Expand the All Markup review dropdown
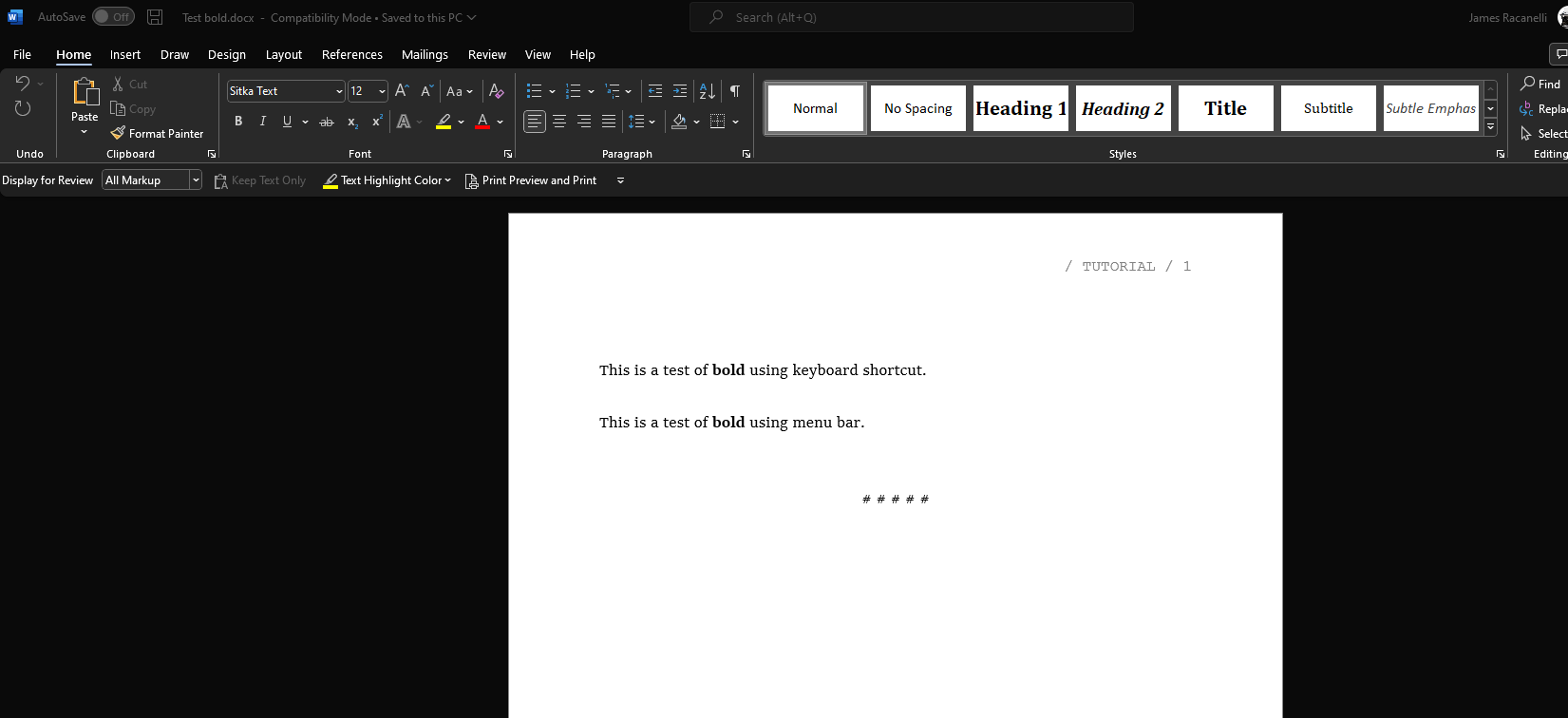The image size is (1568, 718). click(195, 180)
